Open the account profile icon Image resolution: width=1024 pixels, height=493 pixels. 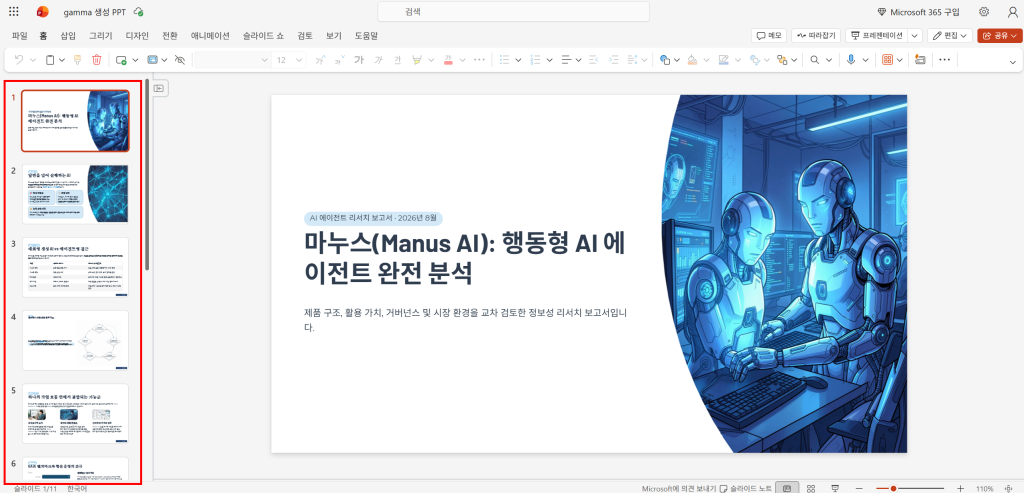[1012, 12]
